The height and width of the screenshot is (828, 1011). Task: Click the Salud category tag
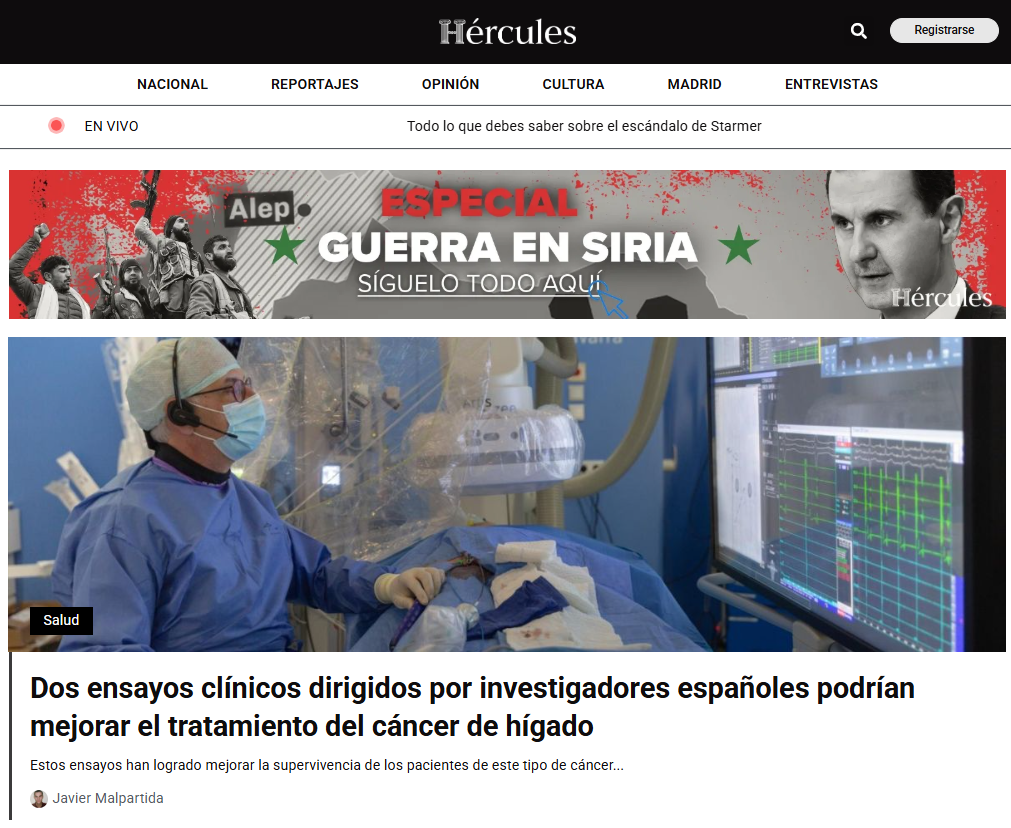tap(61, 620)
